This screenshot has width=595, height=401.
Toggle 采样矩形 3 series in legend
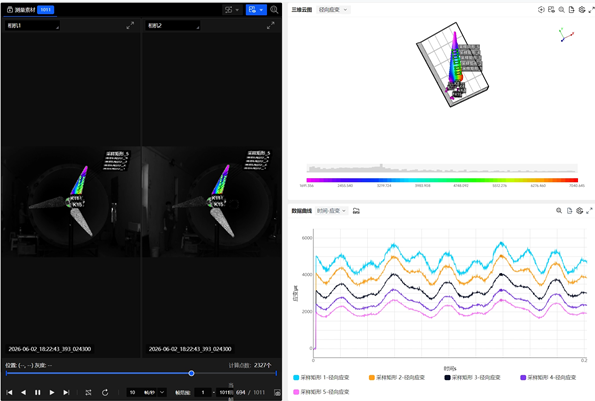pos(472,377)
